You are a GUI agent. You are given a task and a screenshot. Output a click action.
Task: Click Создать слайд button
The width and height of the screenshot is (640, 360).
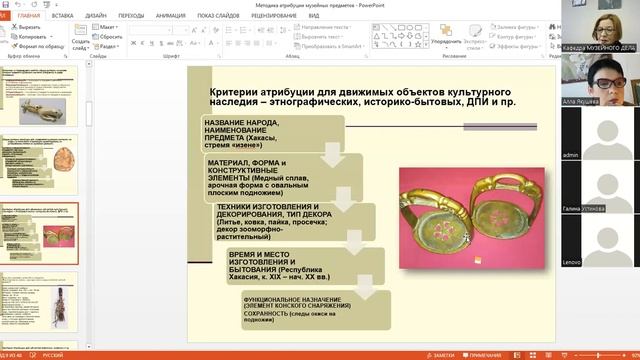coord(80,37)
